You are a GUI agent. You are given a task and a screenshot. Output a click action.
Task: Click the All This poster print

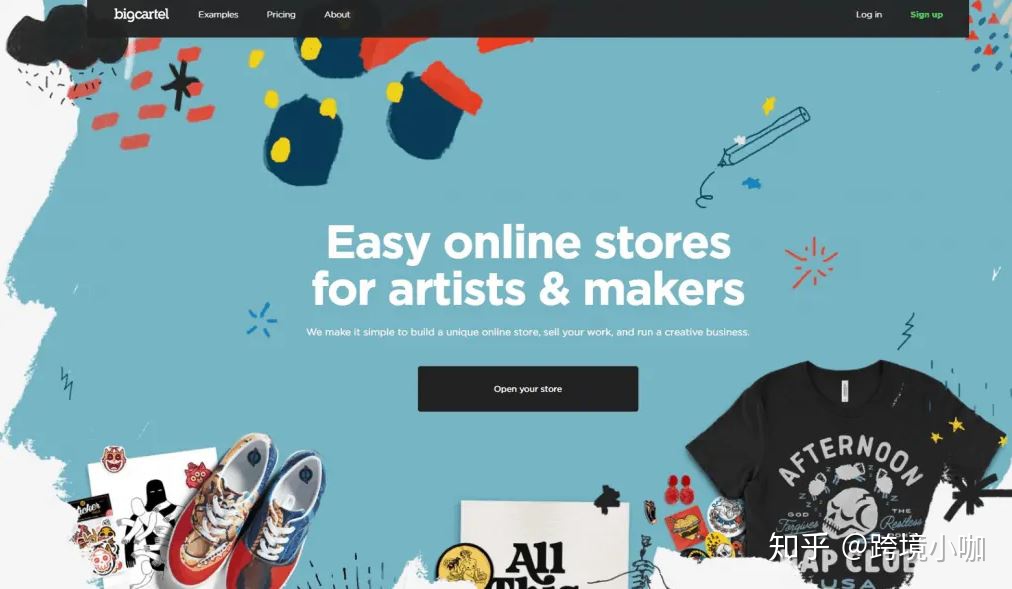pyautogui.click(x=544, y=545)
